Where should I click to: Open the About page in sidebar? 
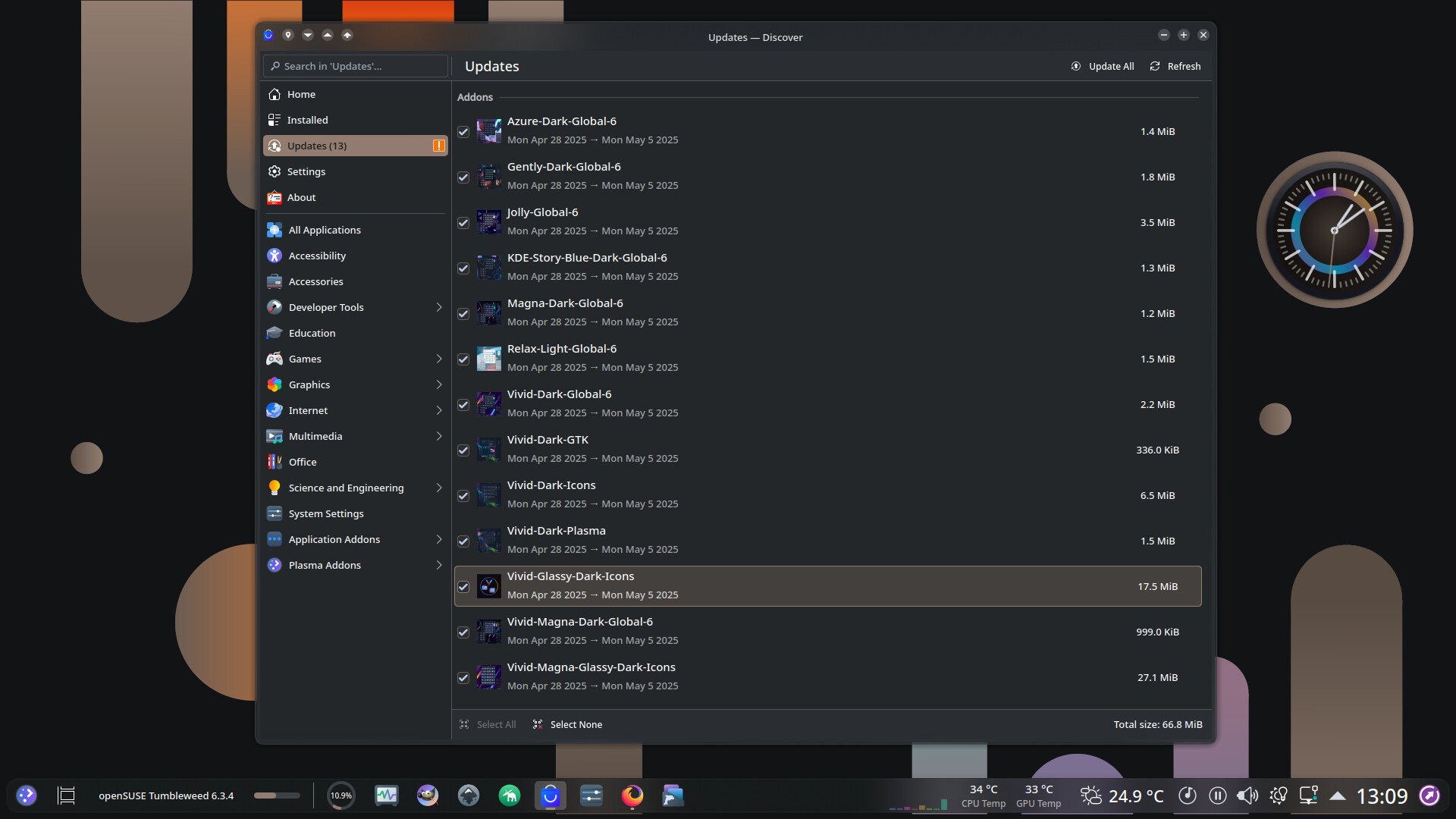pyautogui.click(x=355, y=197)
